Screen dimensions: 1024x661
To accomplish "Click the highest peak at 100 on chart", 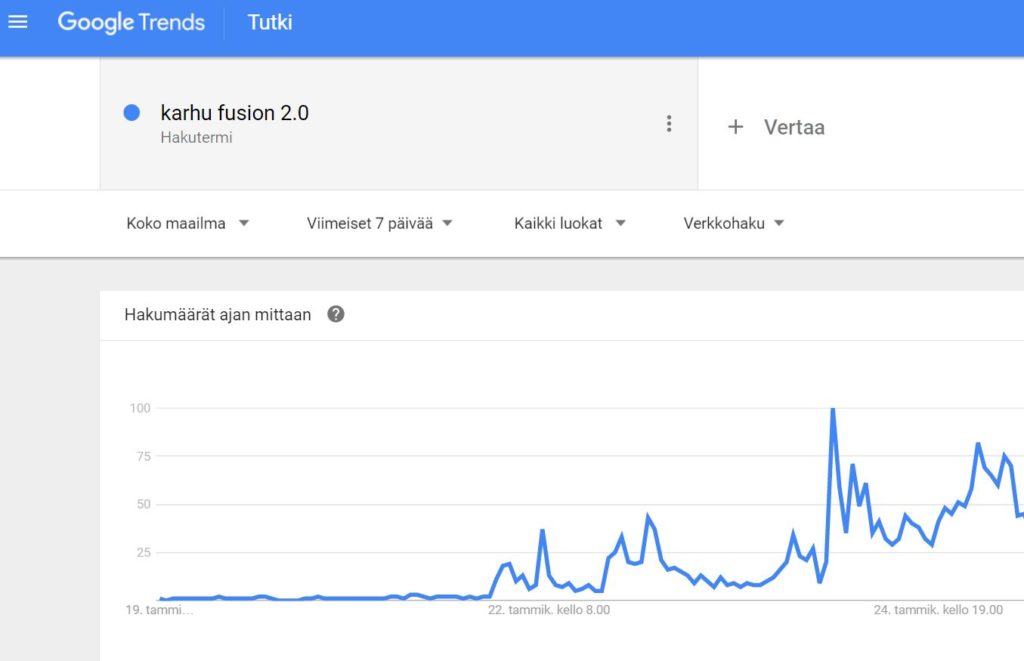I will (x=833, y=410).
